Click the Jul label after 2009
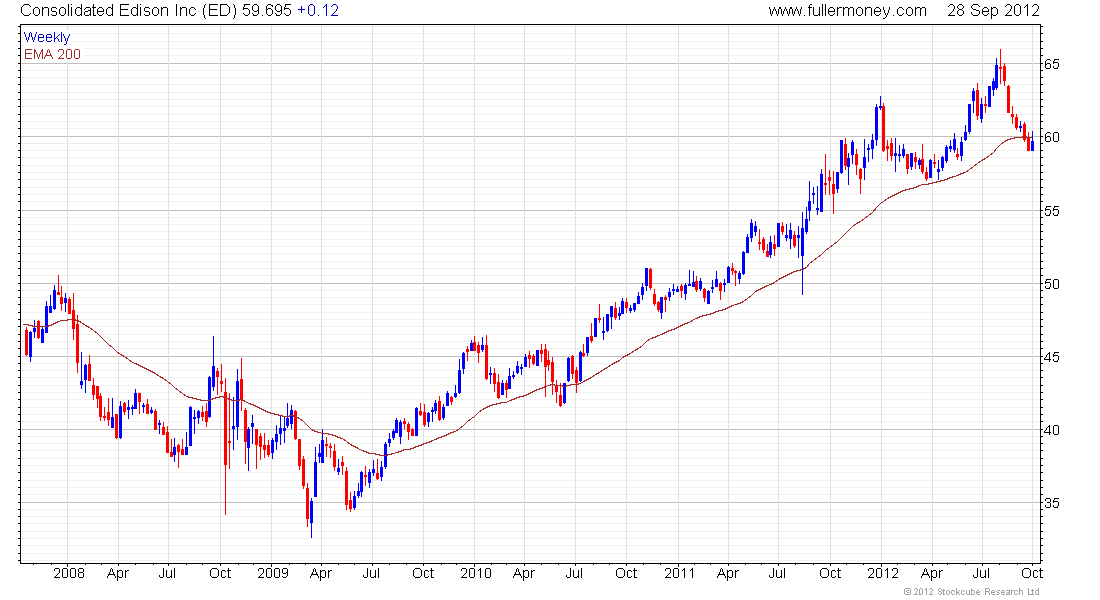1100x600 pixels. point(371,573)
